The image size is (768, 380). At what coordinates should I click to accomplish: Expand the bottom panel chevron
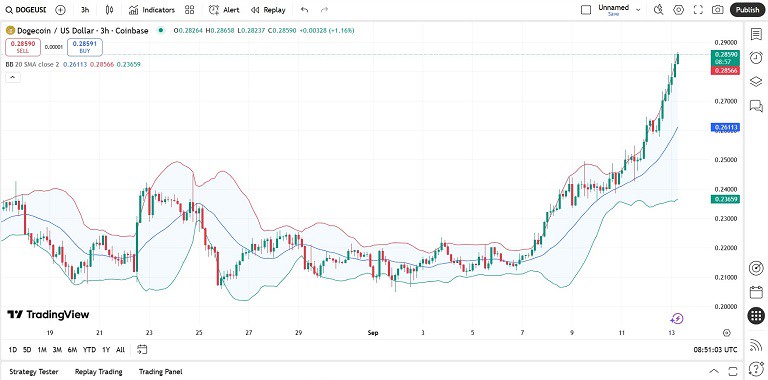pos(714,371)
